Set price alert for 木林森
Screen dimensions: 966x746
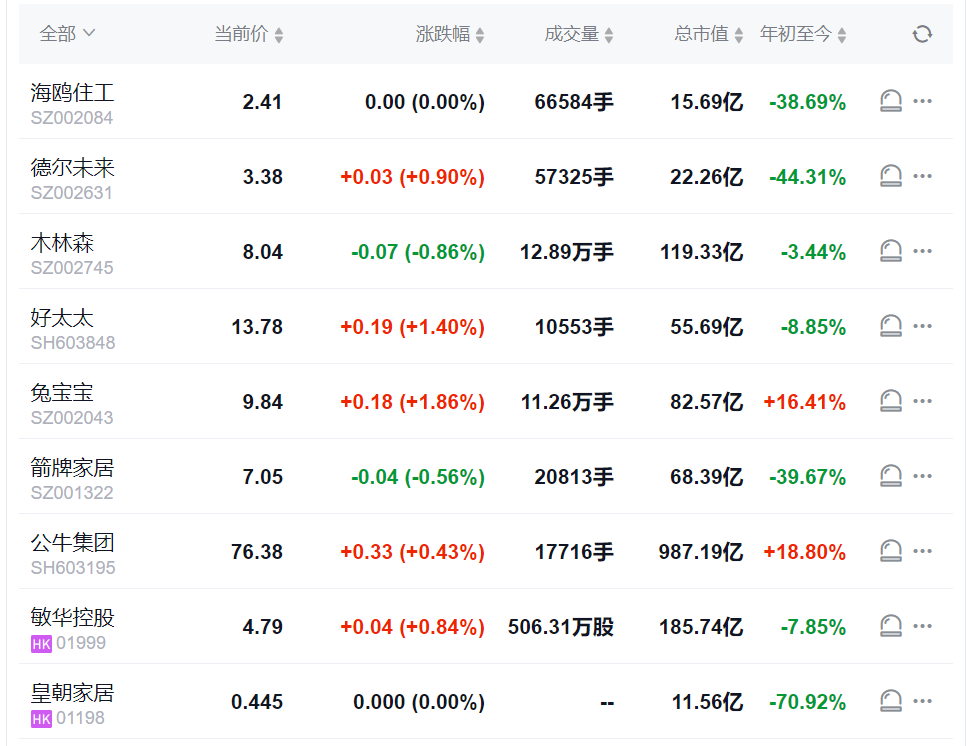891,251
